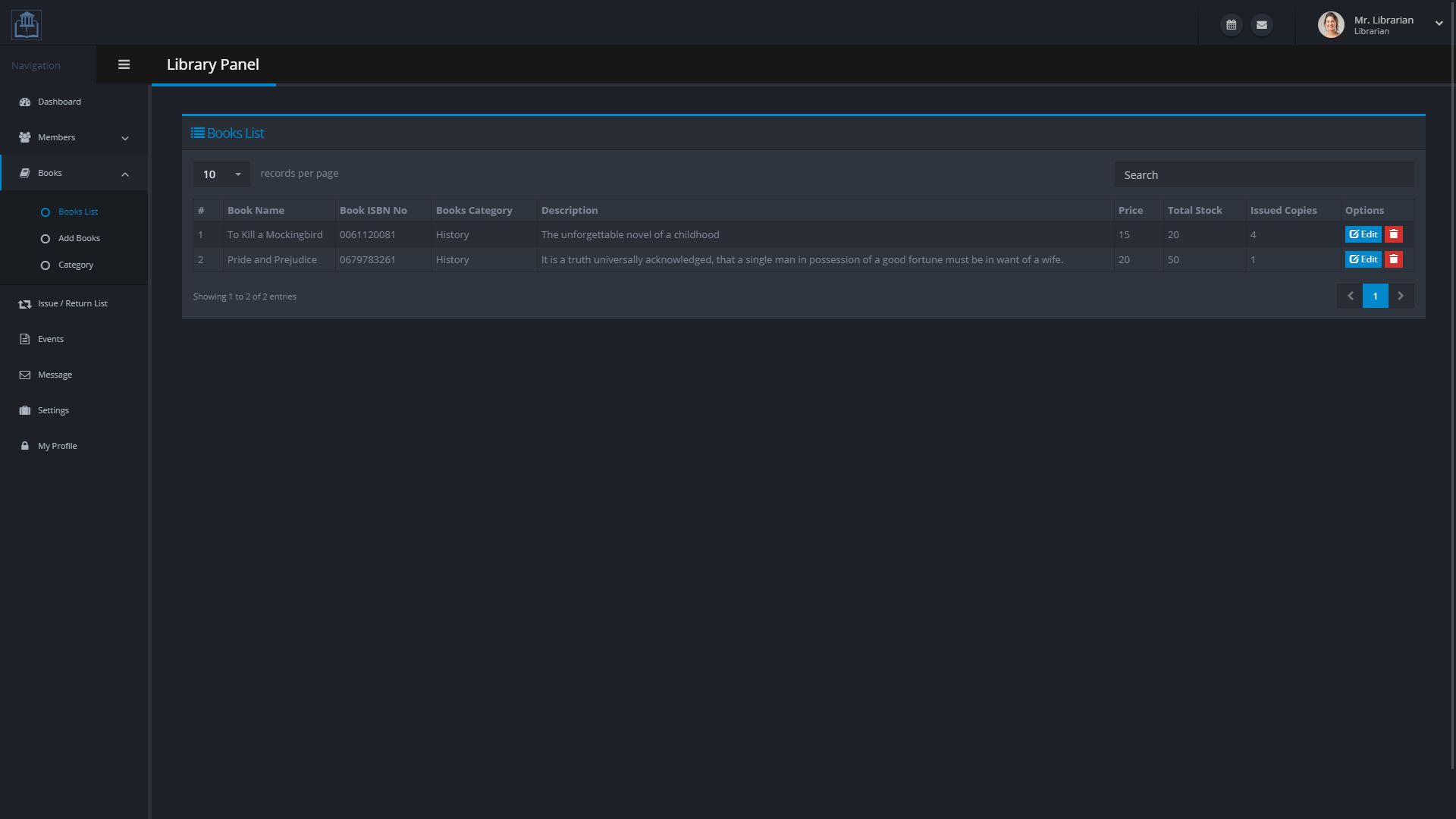Delete the To Kill a Mockingbird book
1456x819 pixels.
[x=1393, y=234]
